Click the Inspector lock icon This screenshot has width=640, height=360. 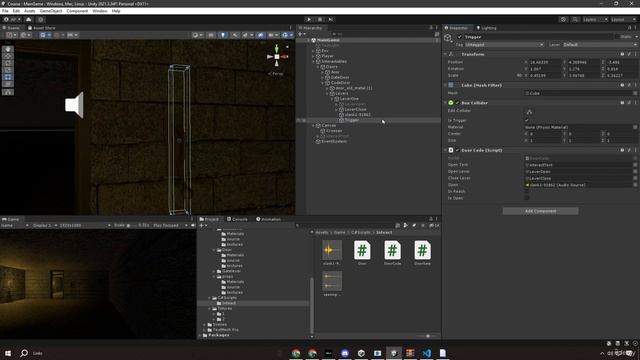pos(629,28)
